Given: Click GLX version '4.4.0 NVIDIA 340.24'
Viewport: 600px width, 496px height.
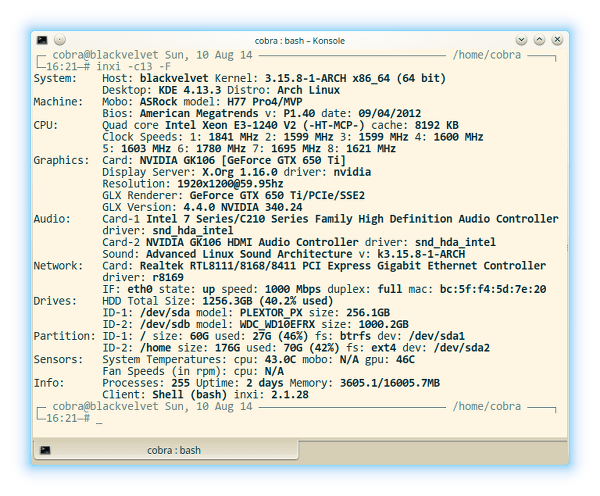Looking at the screenshot, I should pos(243,207).
